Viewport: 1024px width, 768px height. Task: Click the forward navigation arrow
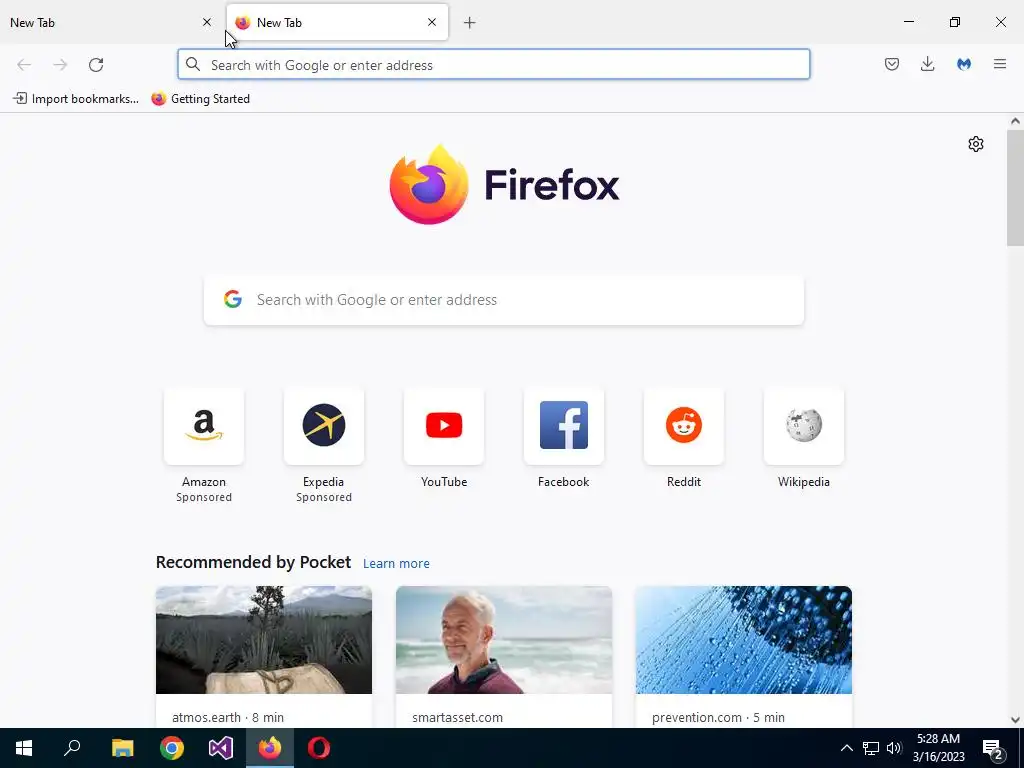click(x=60, y=65)
